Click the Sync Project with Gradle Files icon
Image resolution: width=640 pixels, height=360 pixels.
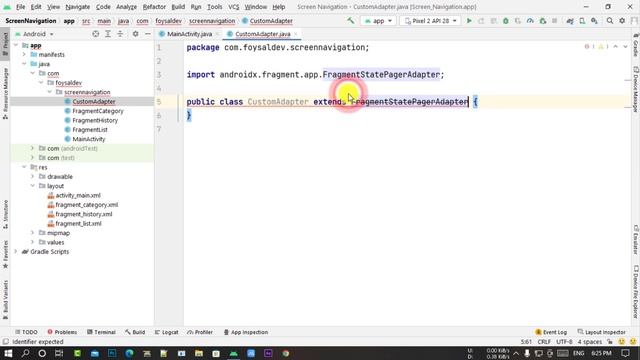(570, 20)
